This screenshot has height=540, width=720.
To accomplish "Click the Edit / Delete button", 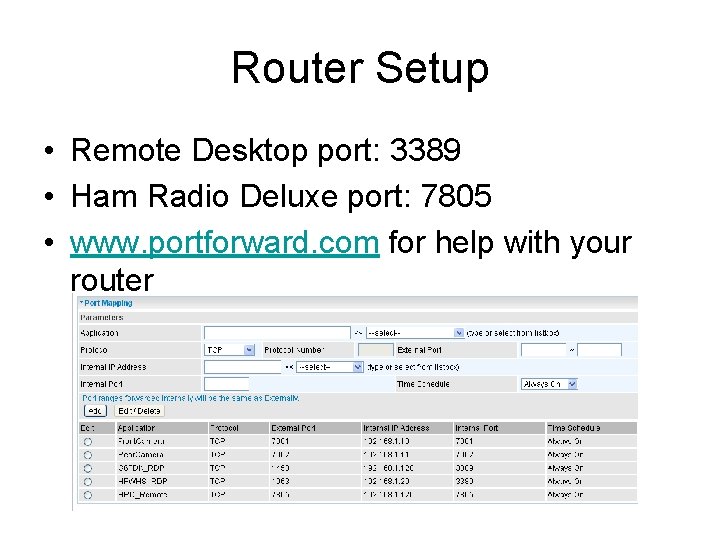I will coord(139,411).
